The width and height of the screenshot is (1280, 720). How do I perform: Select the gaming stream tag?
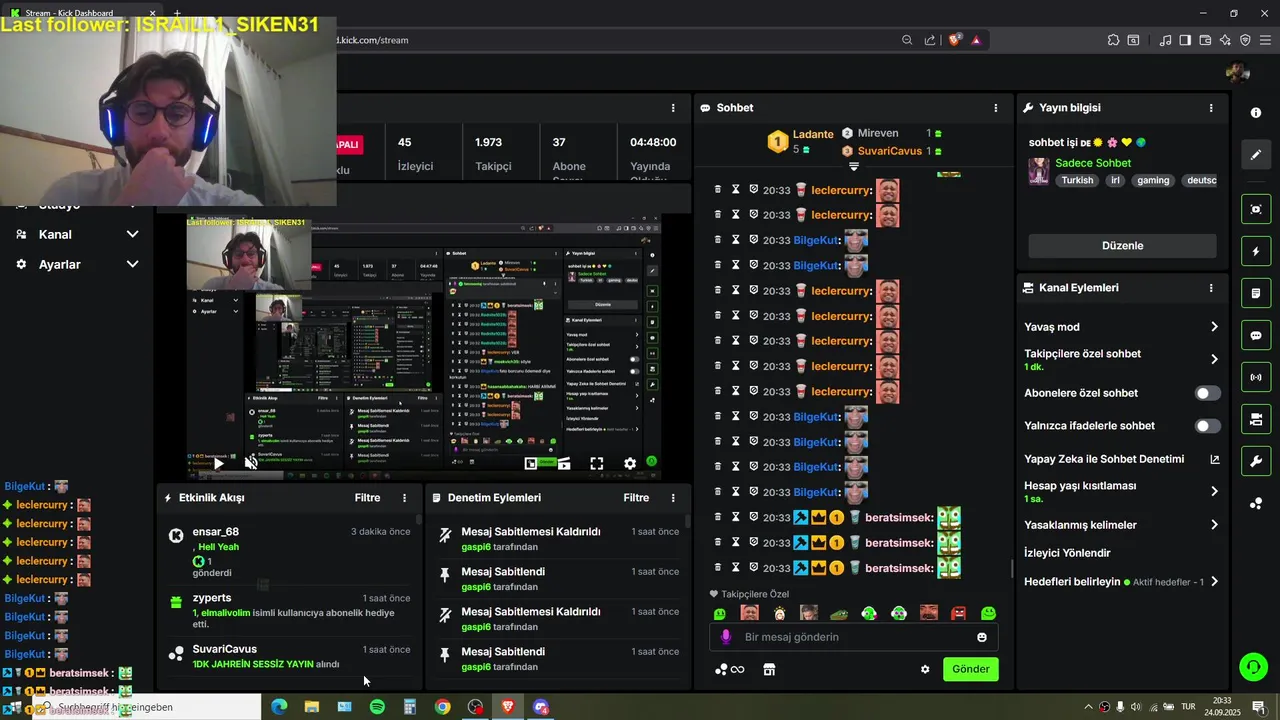coord(1152,181)
